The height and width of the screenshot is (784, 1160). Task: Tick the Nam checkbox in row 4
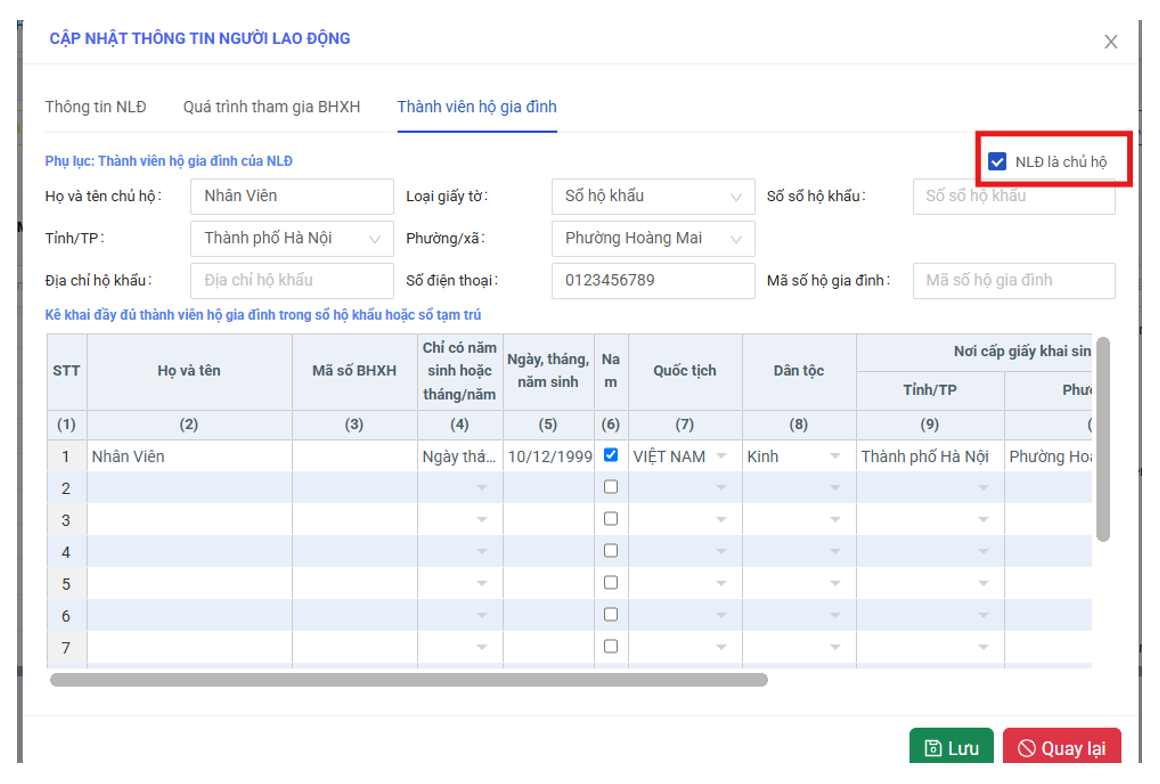611,551
